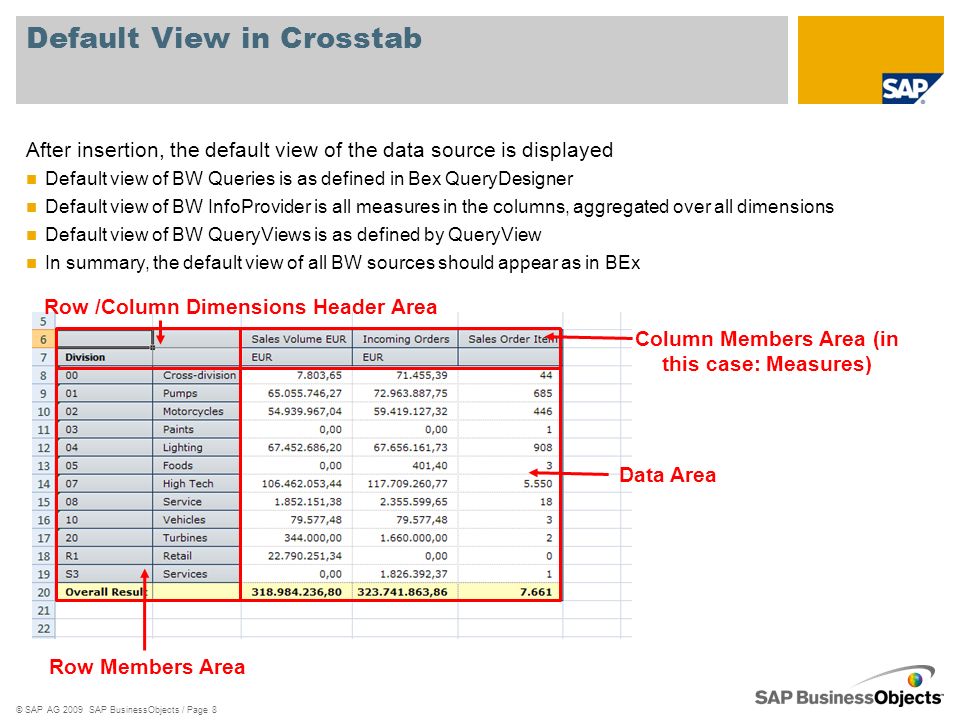Select Cross-division incoming orders 71.455,39
This screenshot has height=720, width=960.
[405, 375]
